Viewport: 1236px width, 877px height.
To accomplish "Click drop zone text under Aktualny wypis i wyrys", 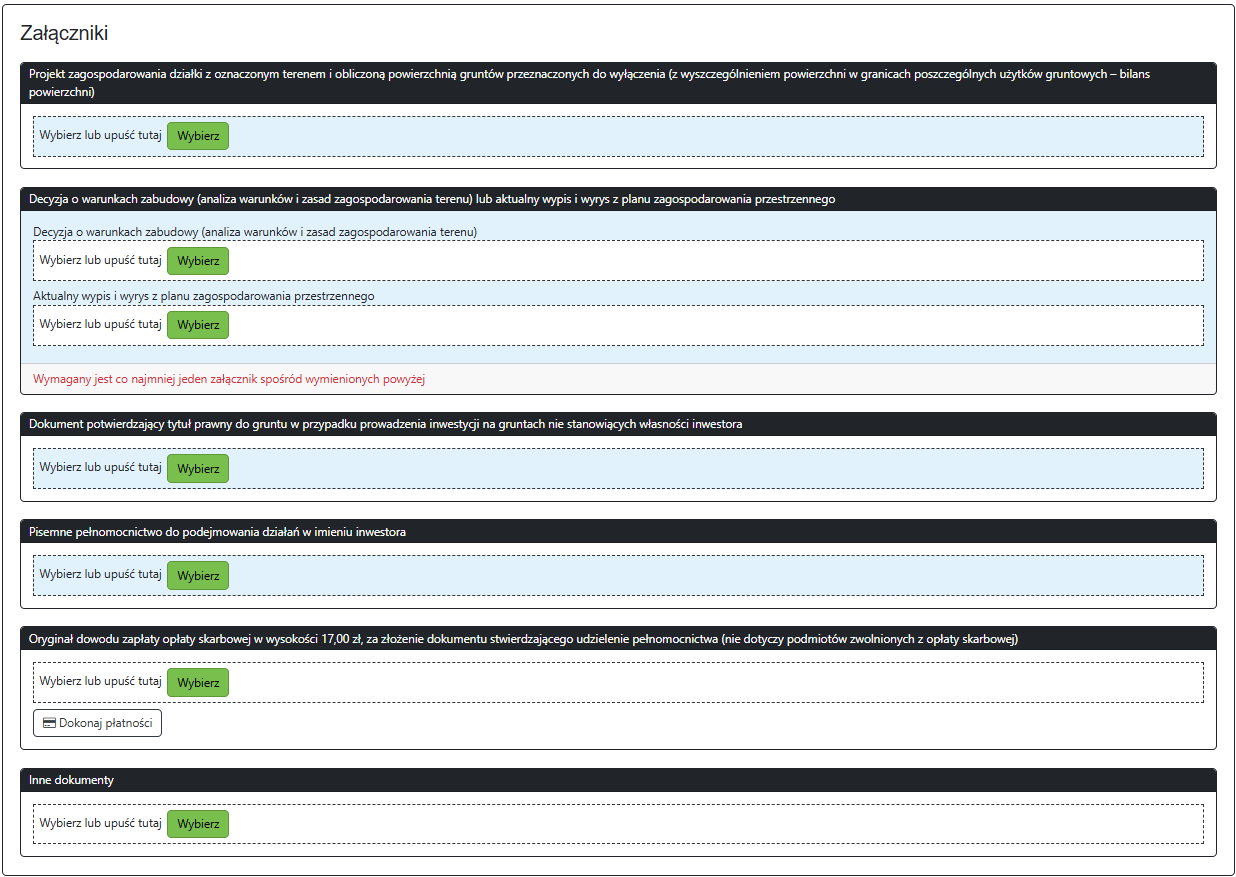I will pyautogui.click(x=100, y=324).
